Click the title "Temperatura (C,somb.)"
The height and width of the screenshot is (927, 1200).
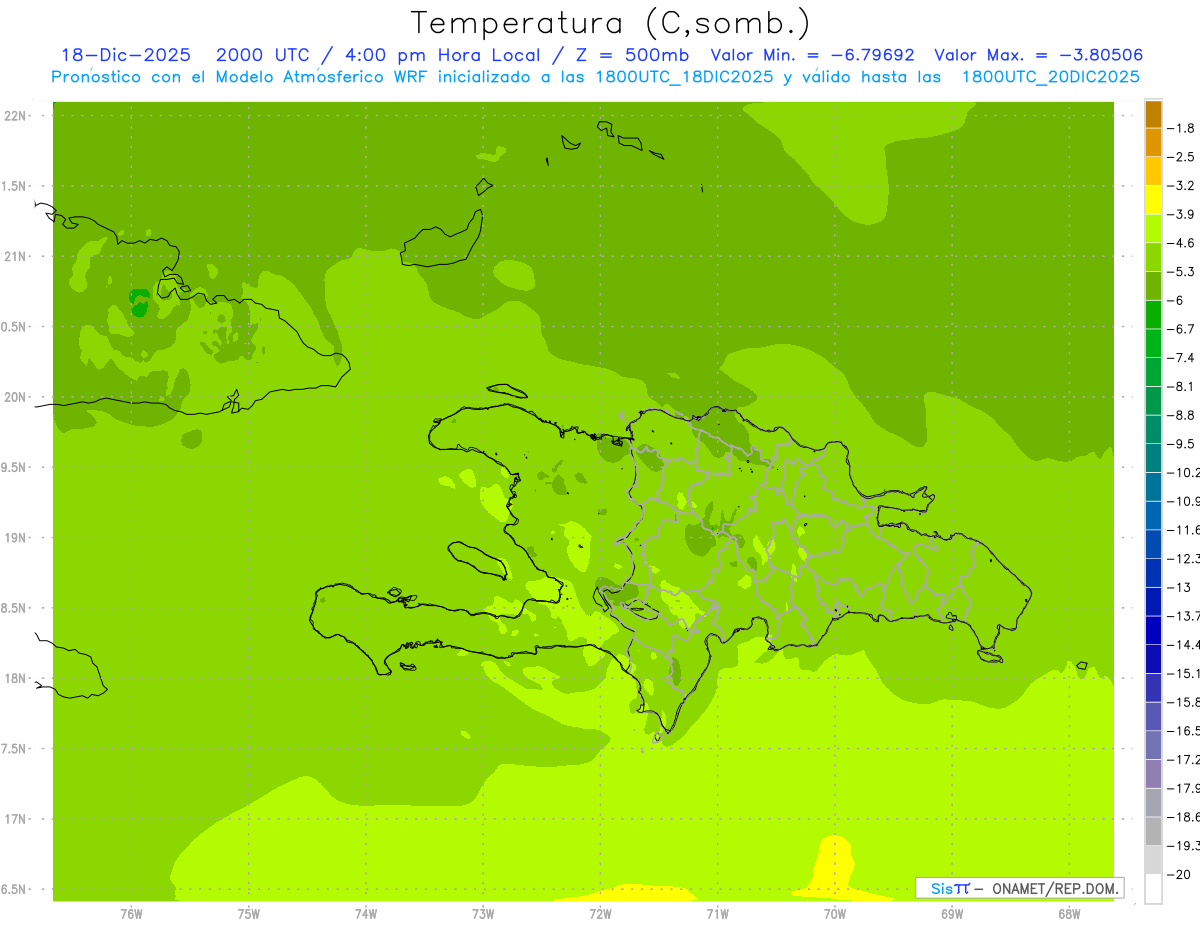pos(611,23)
